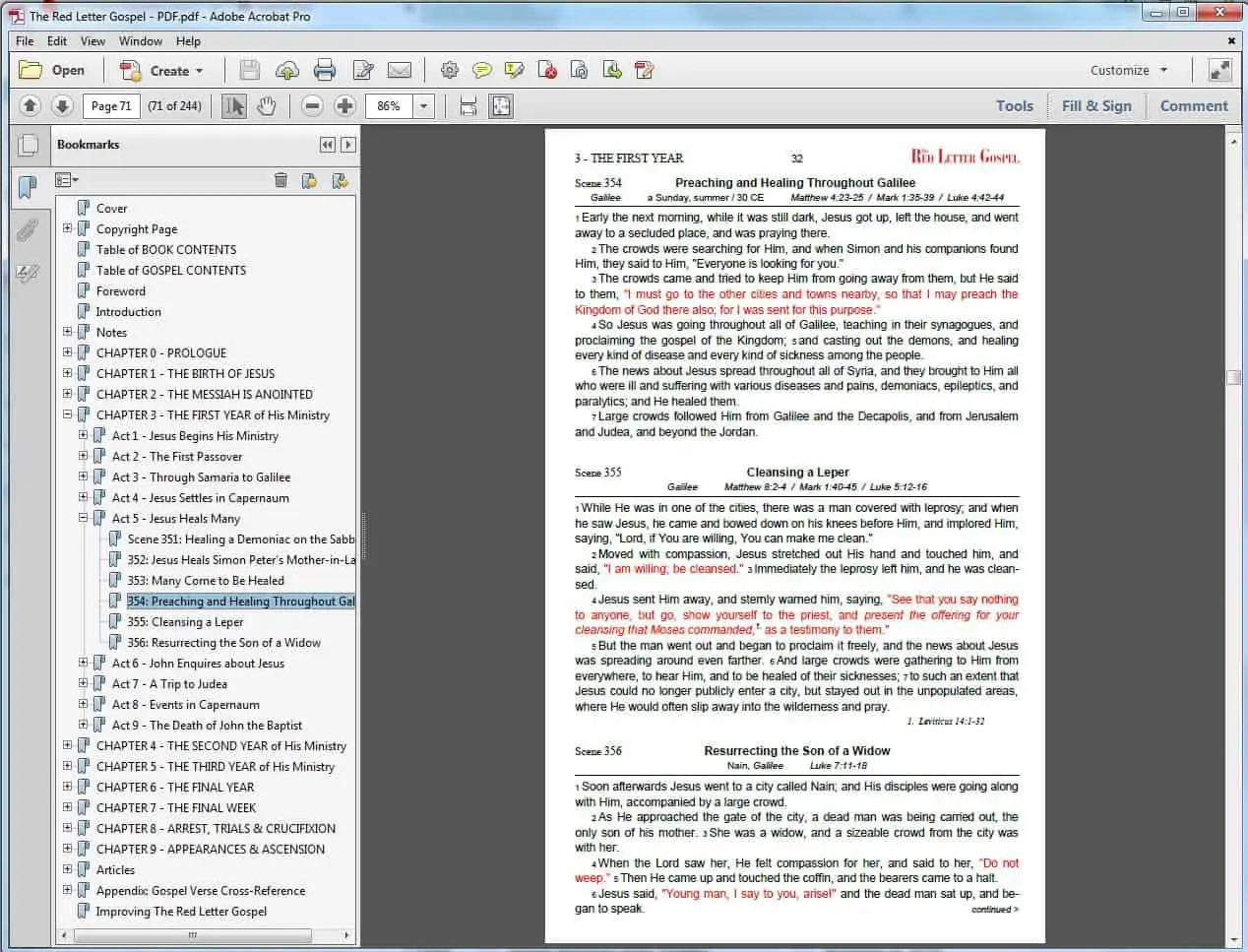Screen dimensions: 1248x952
Task: Open the Edit menu
Action: pos(57,41)
